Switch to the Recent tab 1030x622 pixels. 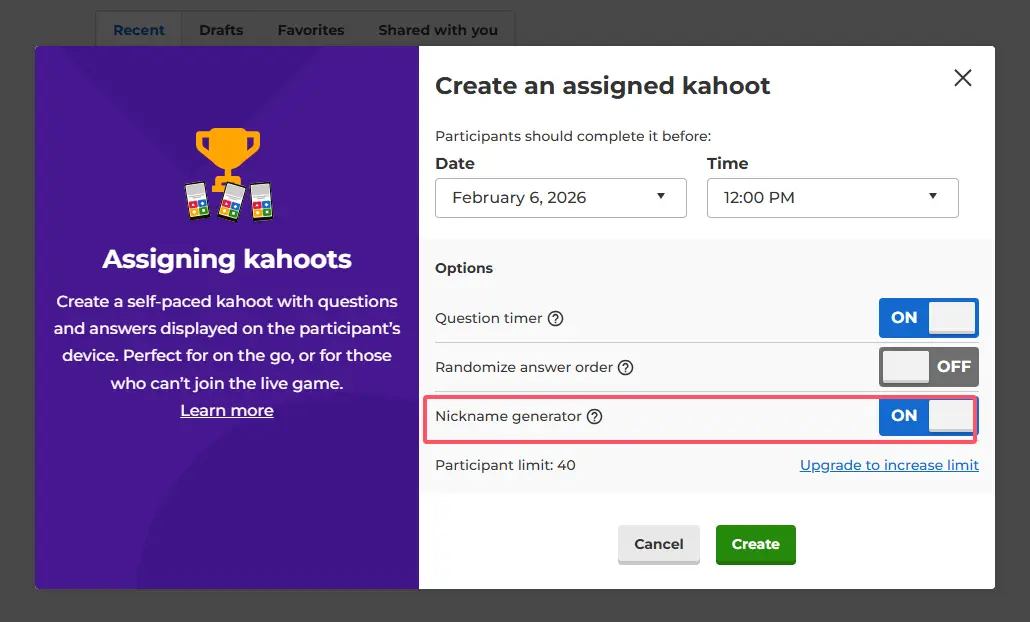(139, 30)
